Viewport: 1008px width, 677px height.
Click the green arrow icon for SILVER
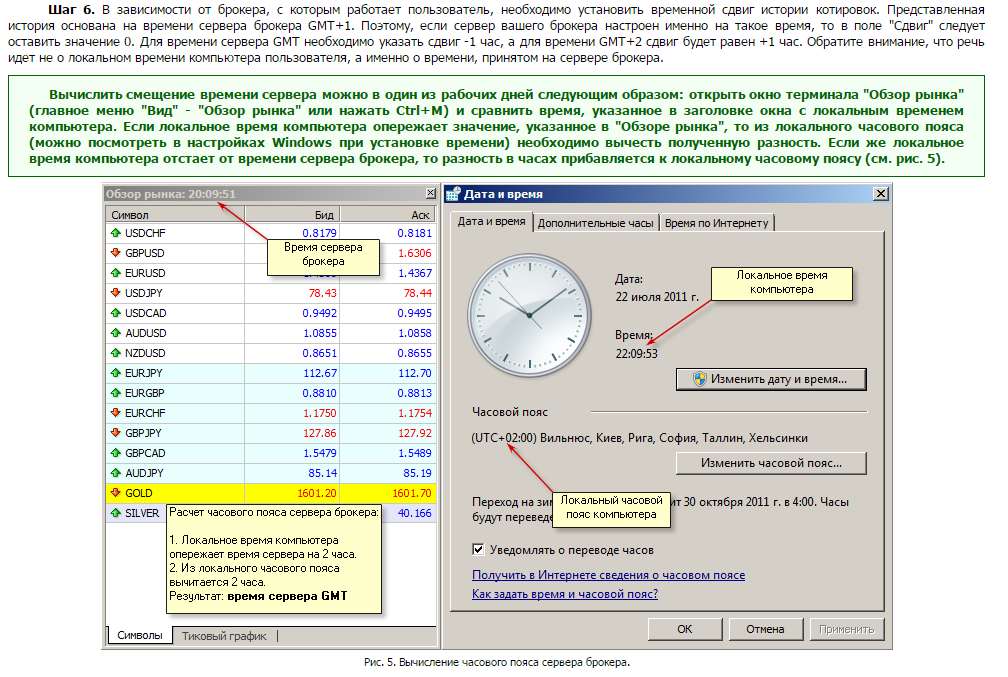(116, 513)
